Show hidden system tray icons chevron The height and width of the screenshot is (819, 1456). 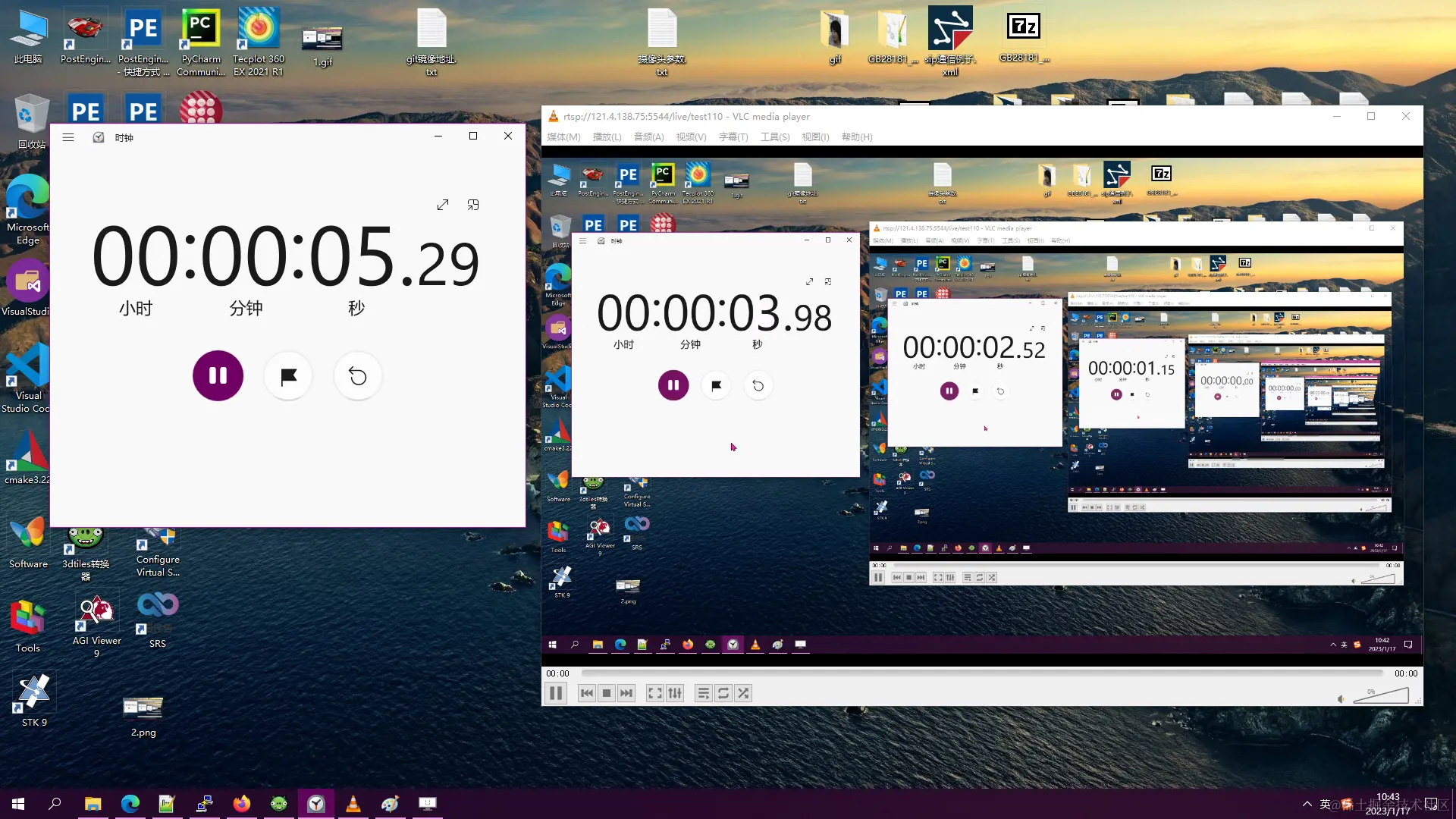[x=1307, y=804]
